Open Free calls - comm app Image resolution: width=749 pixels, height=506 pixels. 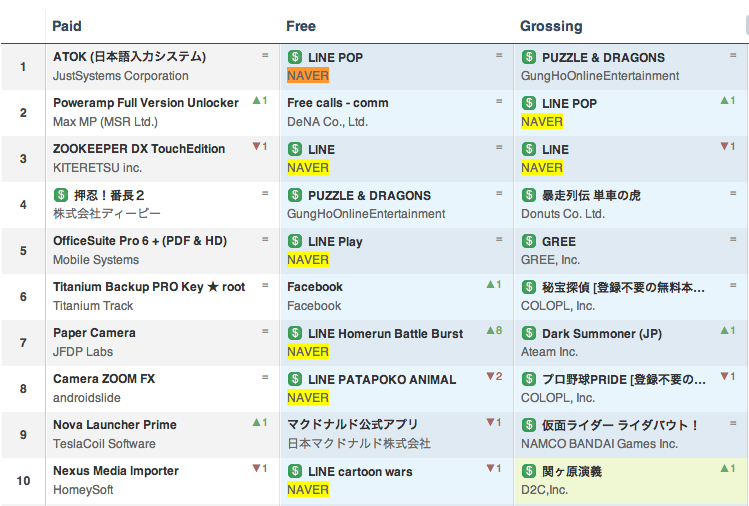(x=338, y=103)
